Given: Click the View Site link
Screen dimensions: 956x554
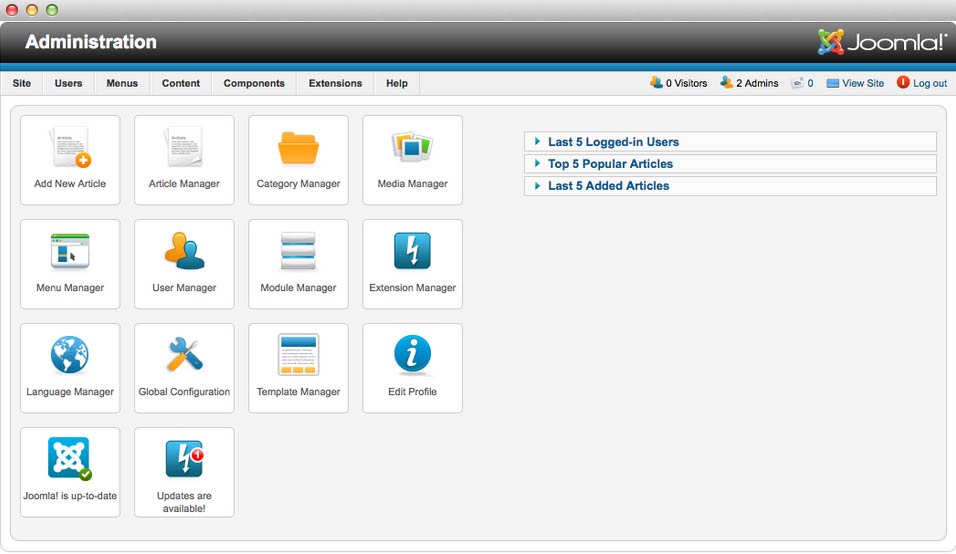Looking at the screenshot, I should tap(862, 84).
